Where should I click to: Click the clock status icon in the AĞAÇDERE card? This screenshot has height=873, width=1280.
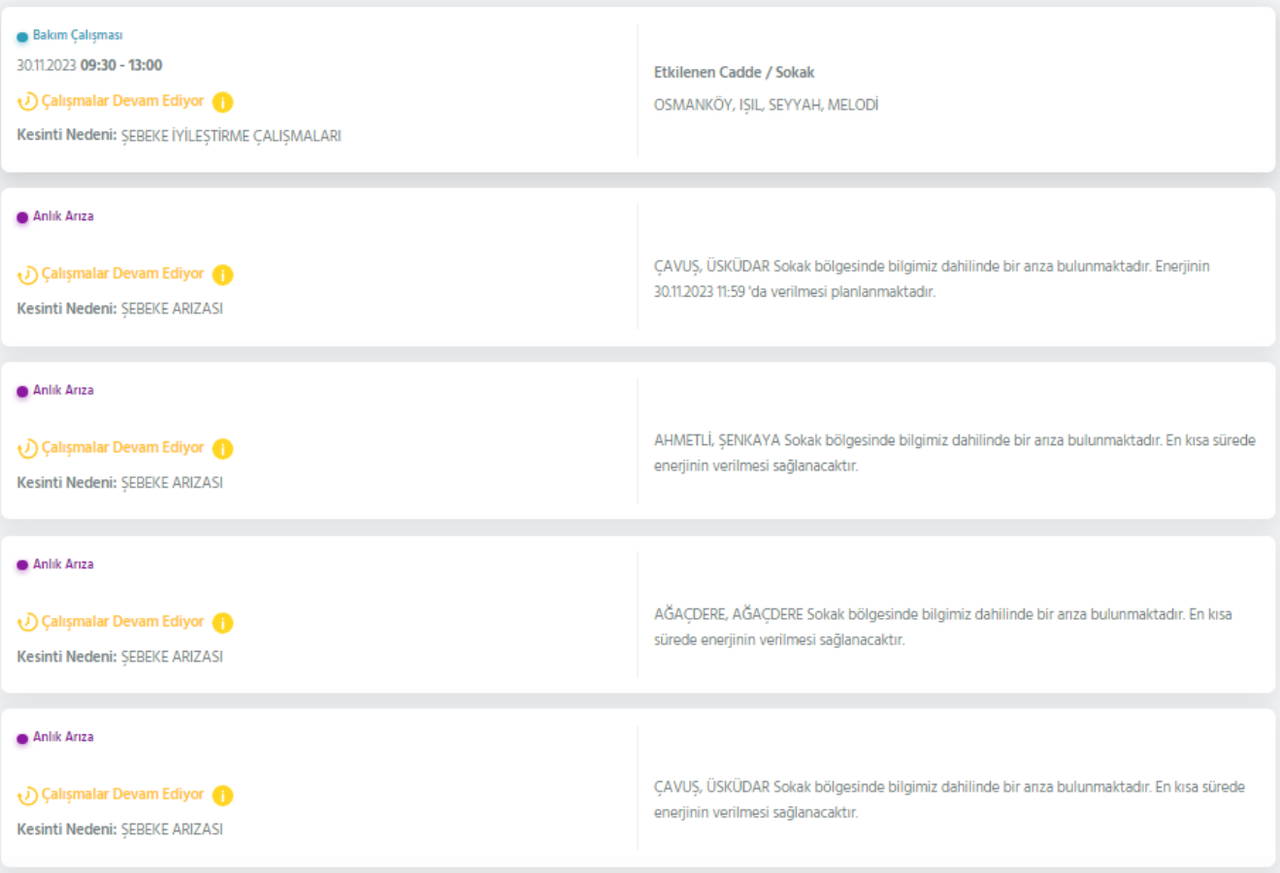pos(27,623)
